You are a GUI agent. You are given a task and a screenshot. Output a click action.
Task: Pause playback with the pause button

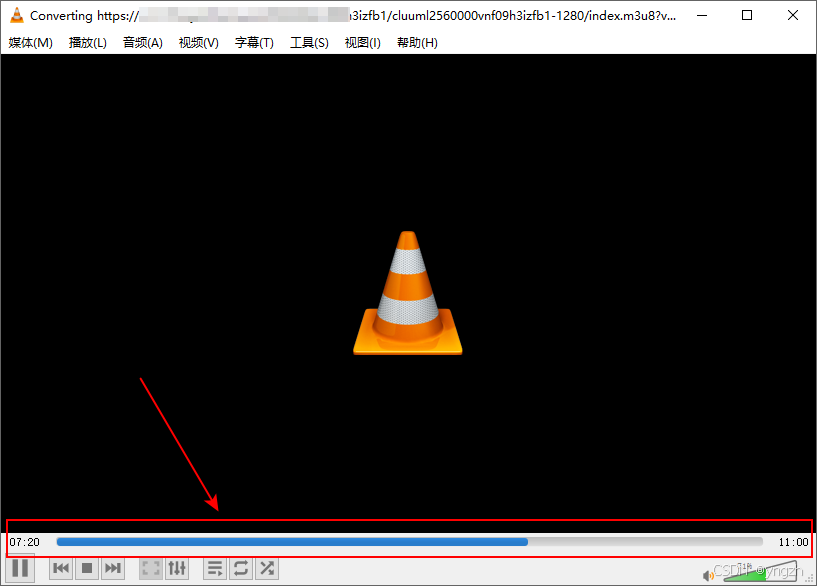20,568
